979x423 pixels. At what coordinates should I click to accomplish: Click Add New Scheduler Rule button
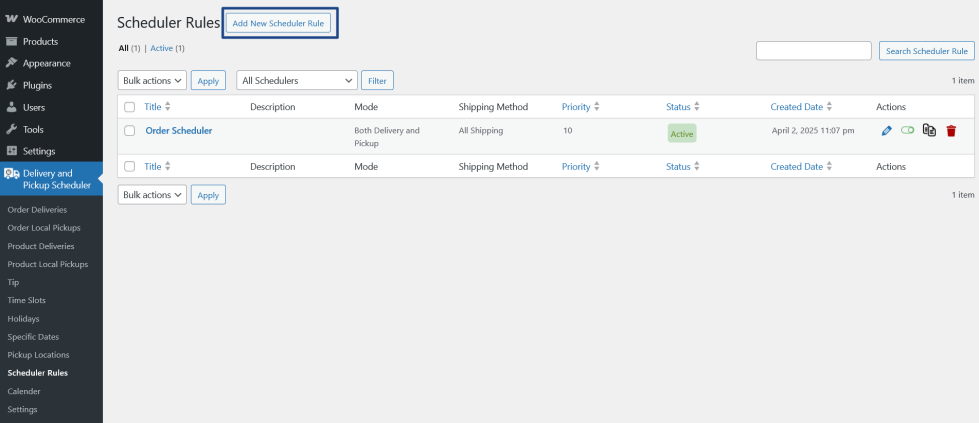[278, 23]
